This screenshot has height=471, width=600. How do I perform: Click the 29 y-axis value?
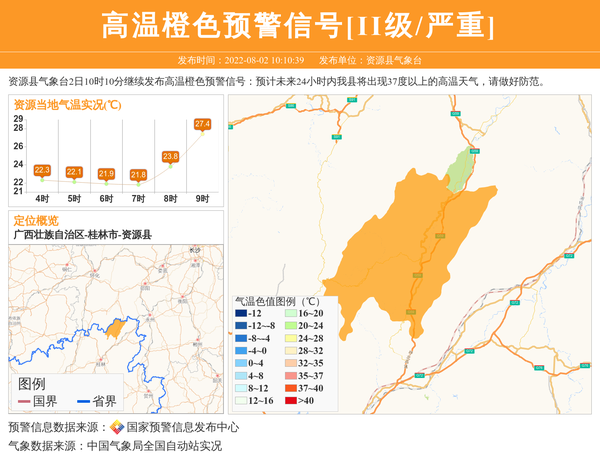tap(18, 119)
